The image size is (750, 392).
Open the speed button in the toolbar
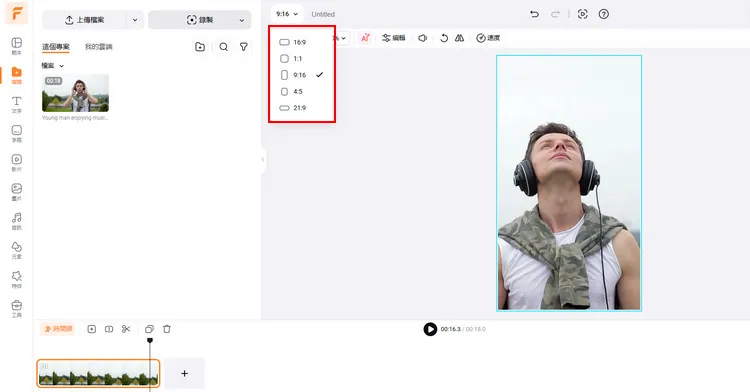click(488, 38)
